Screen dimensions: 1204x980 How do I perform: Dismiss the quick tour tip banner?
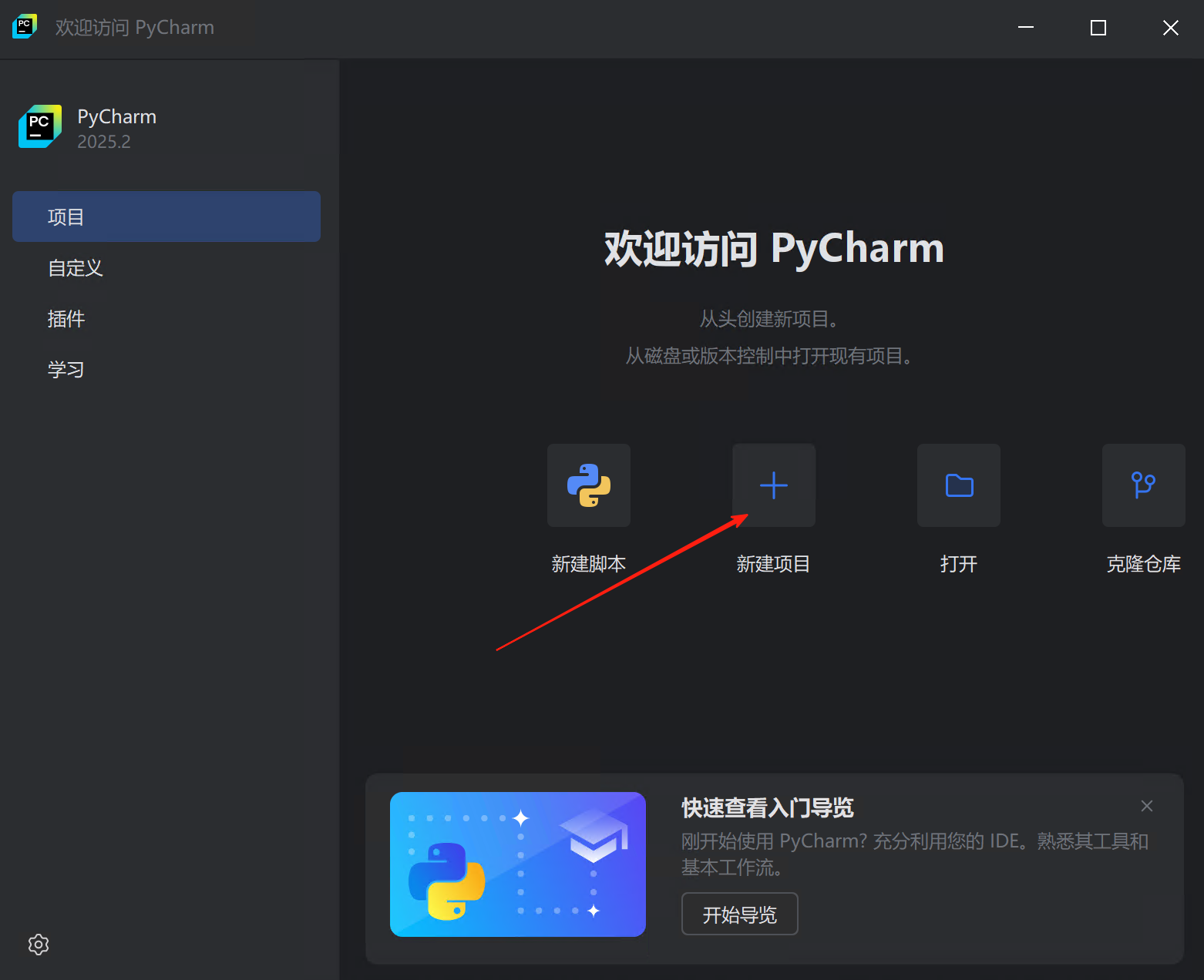pos(1146,806)
